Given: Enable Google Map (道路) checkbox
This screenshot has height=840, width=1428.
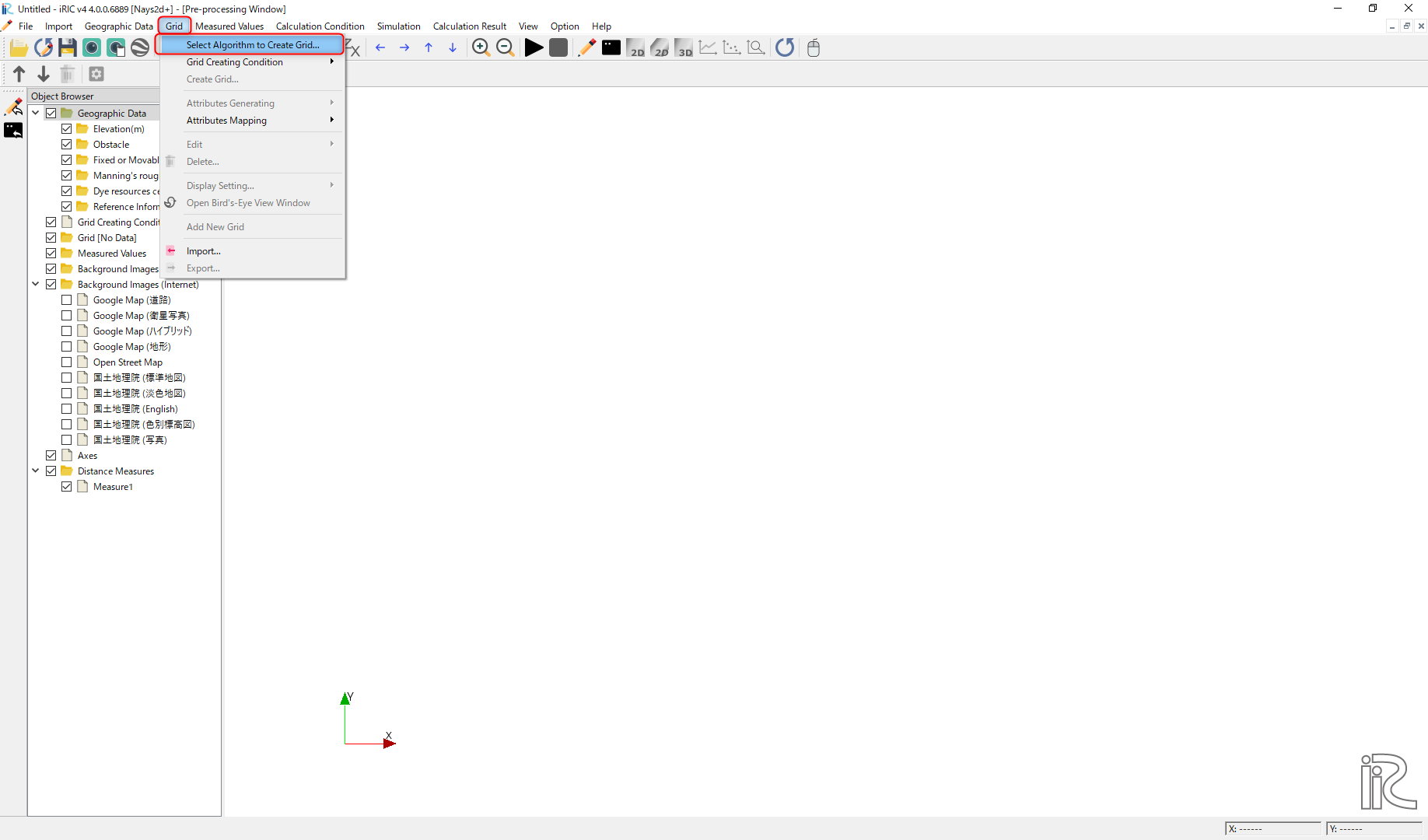Looking at the screenshot, I should pyautogui.click(x=67, y=300).
